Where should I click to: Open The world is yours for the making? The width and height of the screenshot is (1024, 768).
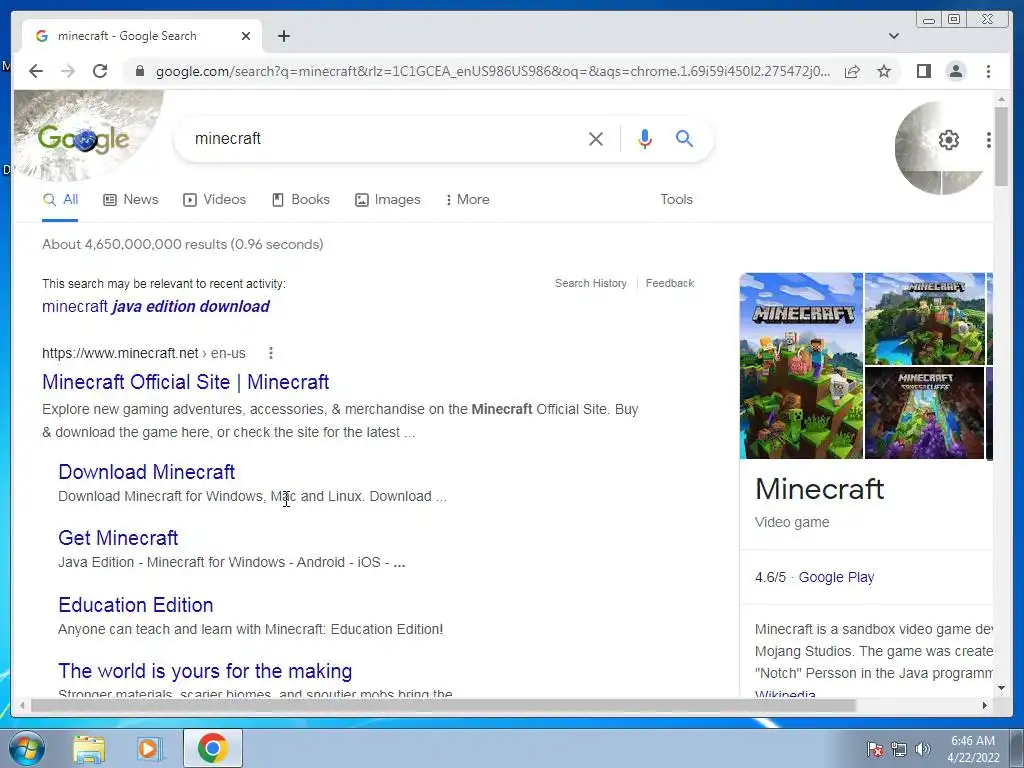tap(205, 671)
